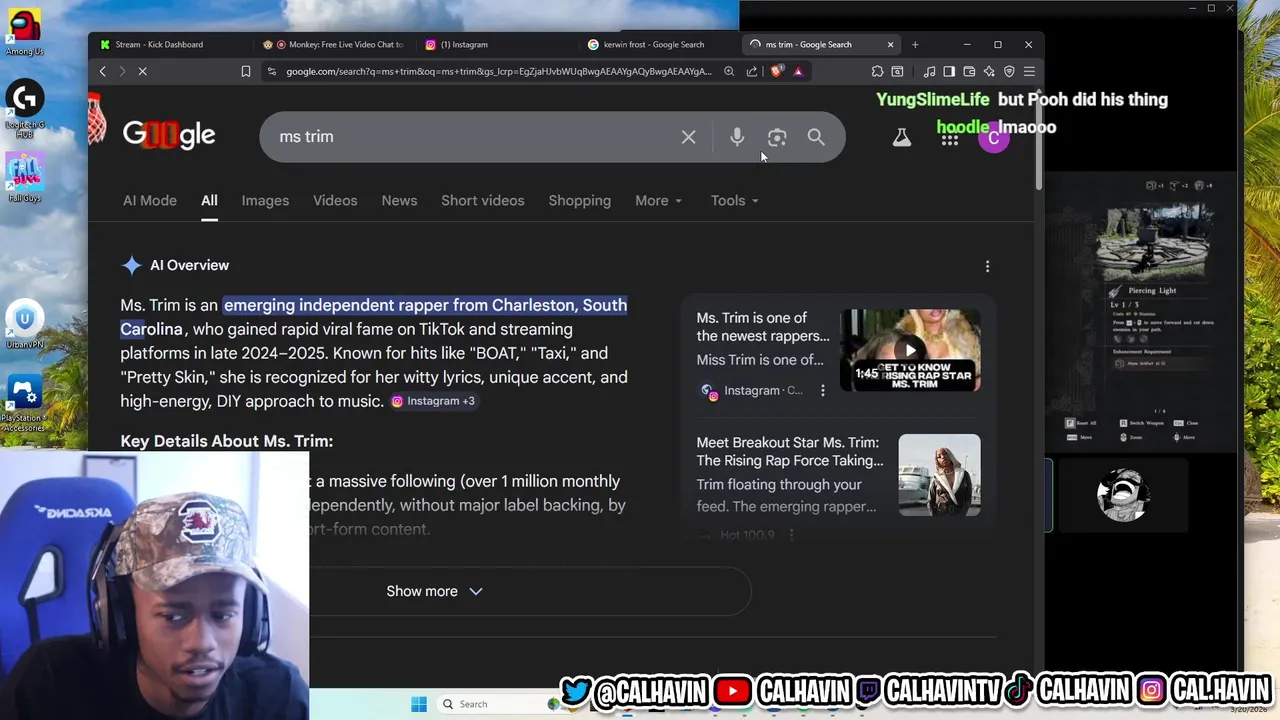Click the AI Overview heading
Viewport: 1280px width, 720px height.
click(x=189, y=266)
